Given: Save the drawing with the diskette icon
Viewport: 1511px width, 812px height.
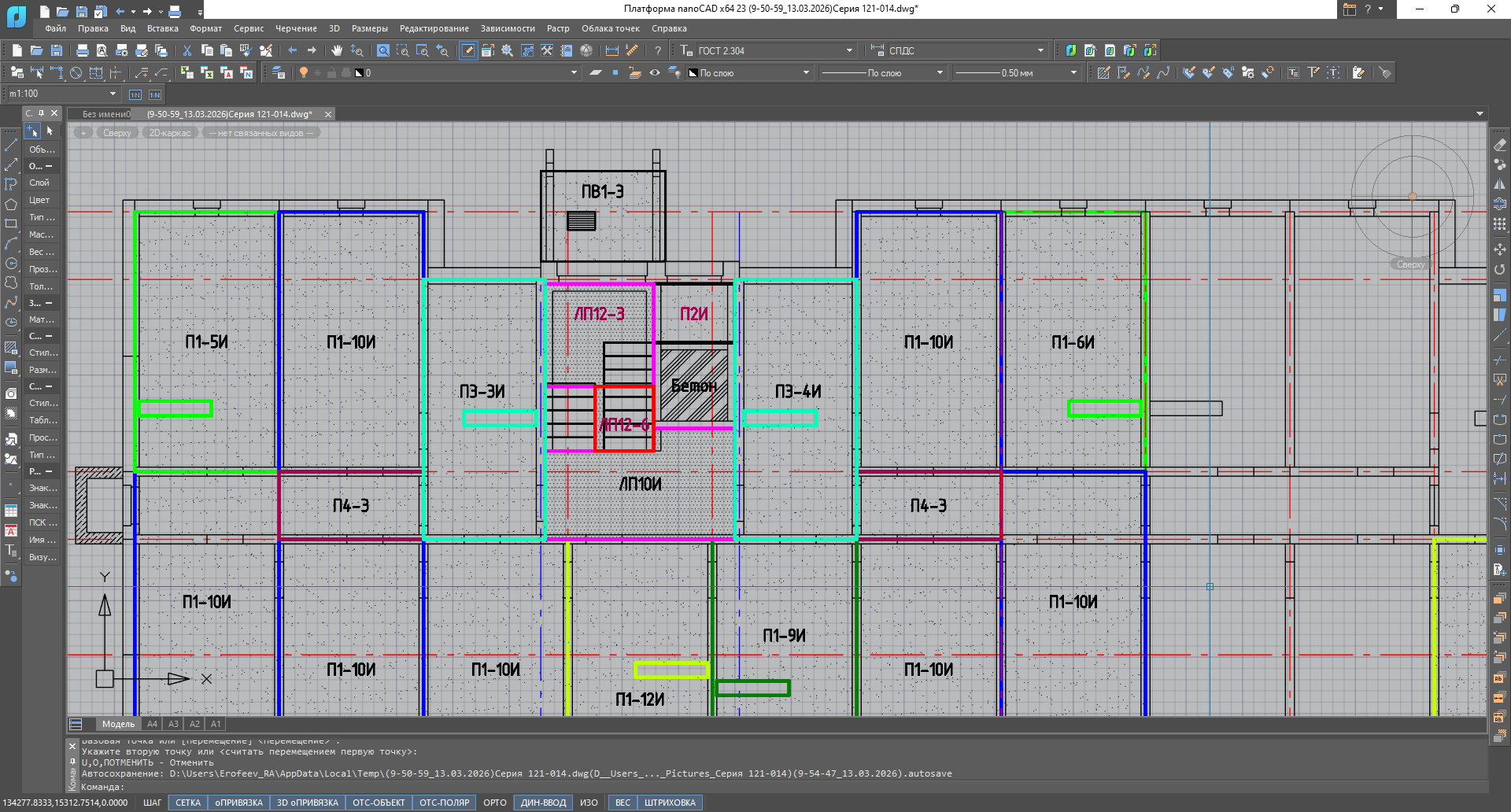Looking at the screenshot, I should pos(57,50).
